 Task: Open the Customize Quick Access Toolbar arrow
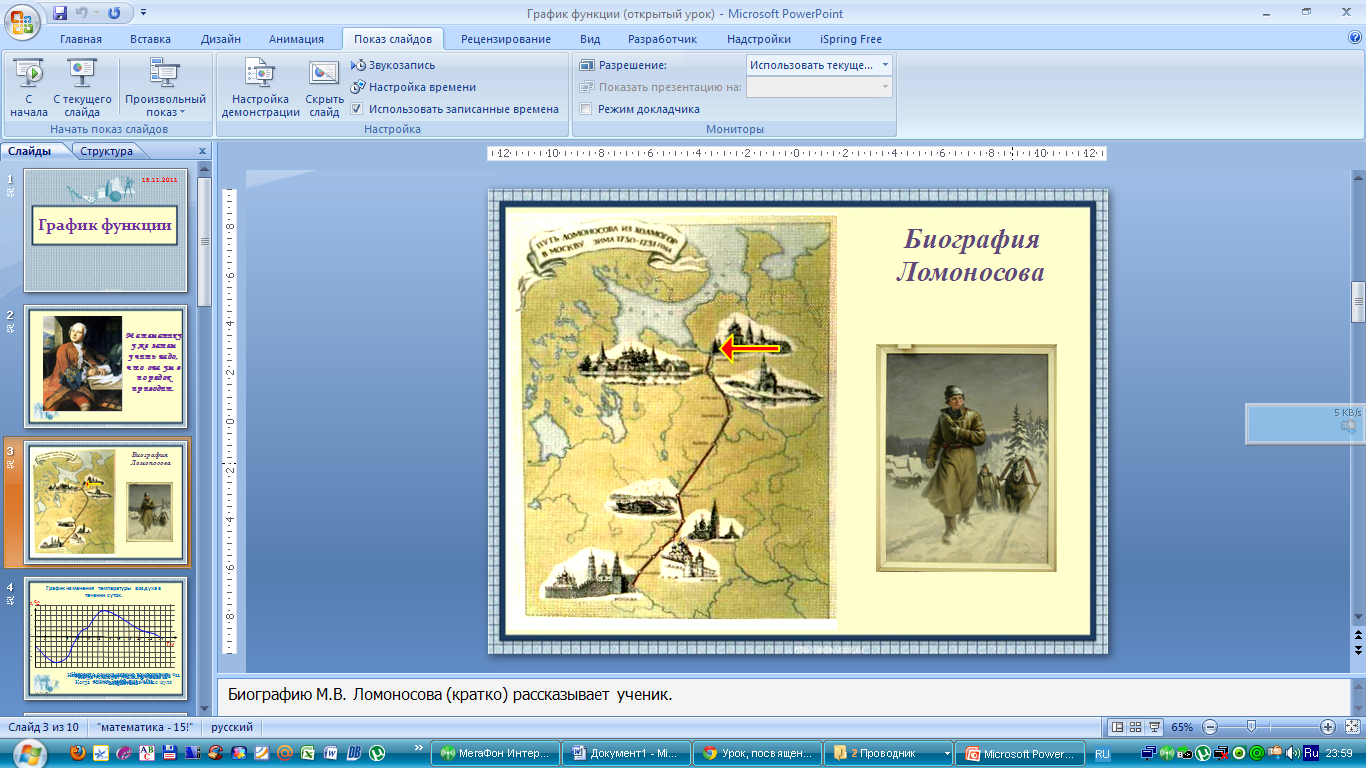coord(143,14)
